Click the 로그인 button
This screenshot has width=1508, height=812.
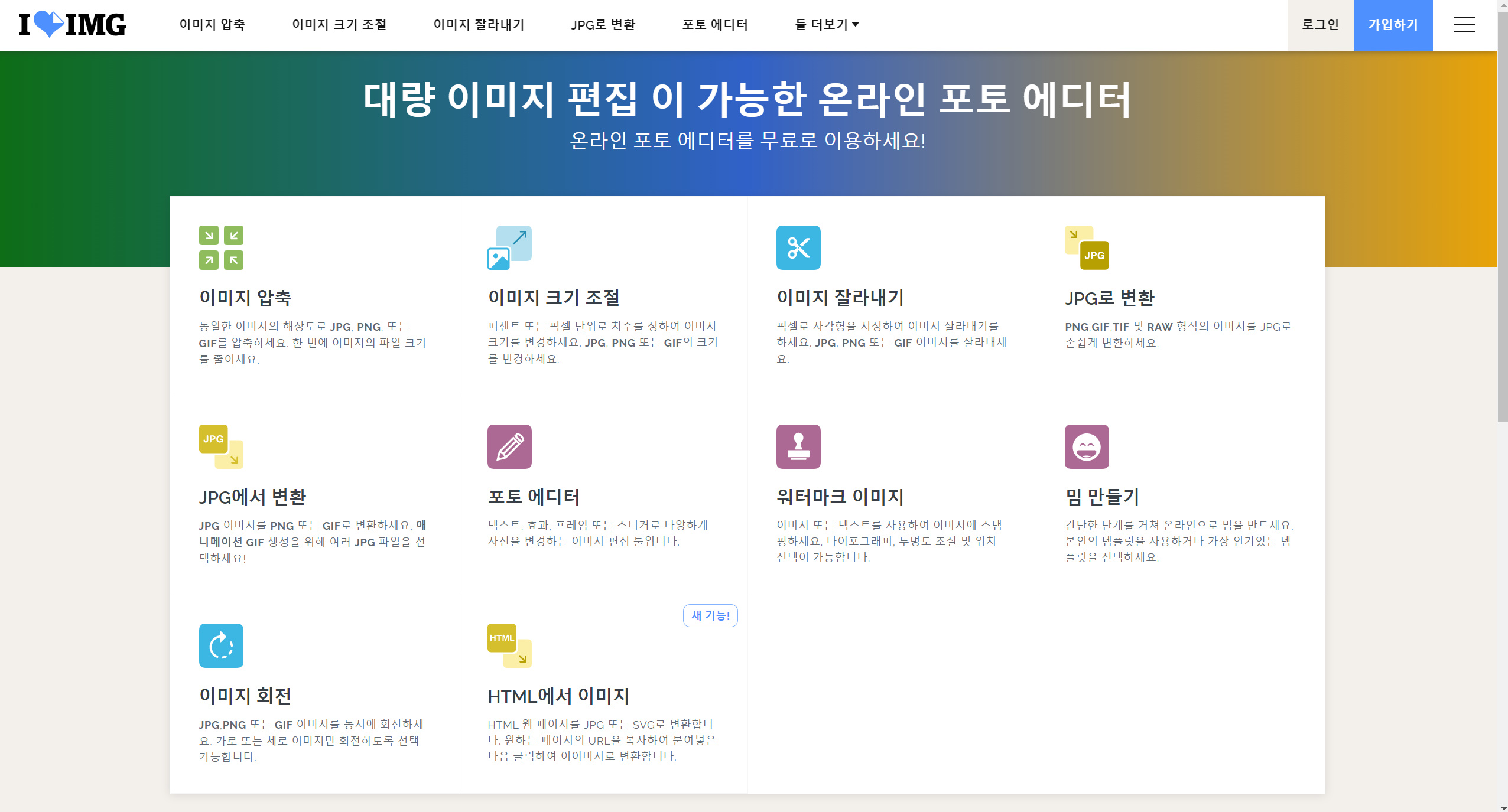coord(1320,25)
